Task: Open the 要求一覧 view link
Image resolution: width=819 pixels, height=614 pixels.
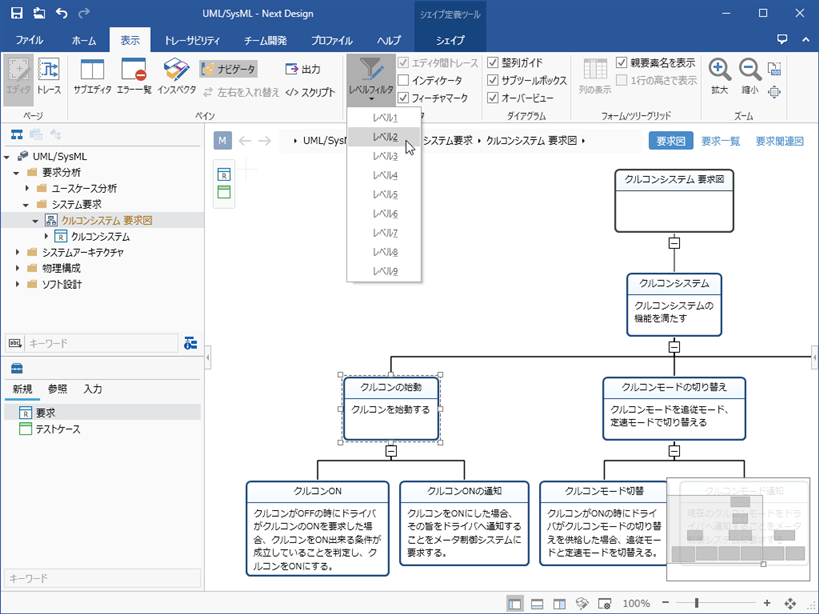Action: [720, 141]
